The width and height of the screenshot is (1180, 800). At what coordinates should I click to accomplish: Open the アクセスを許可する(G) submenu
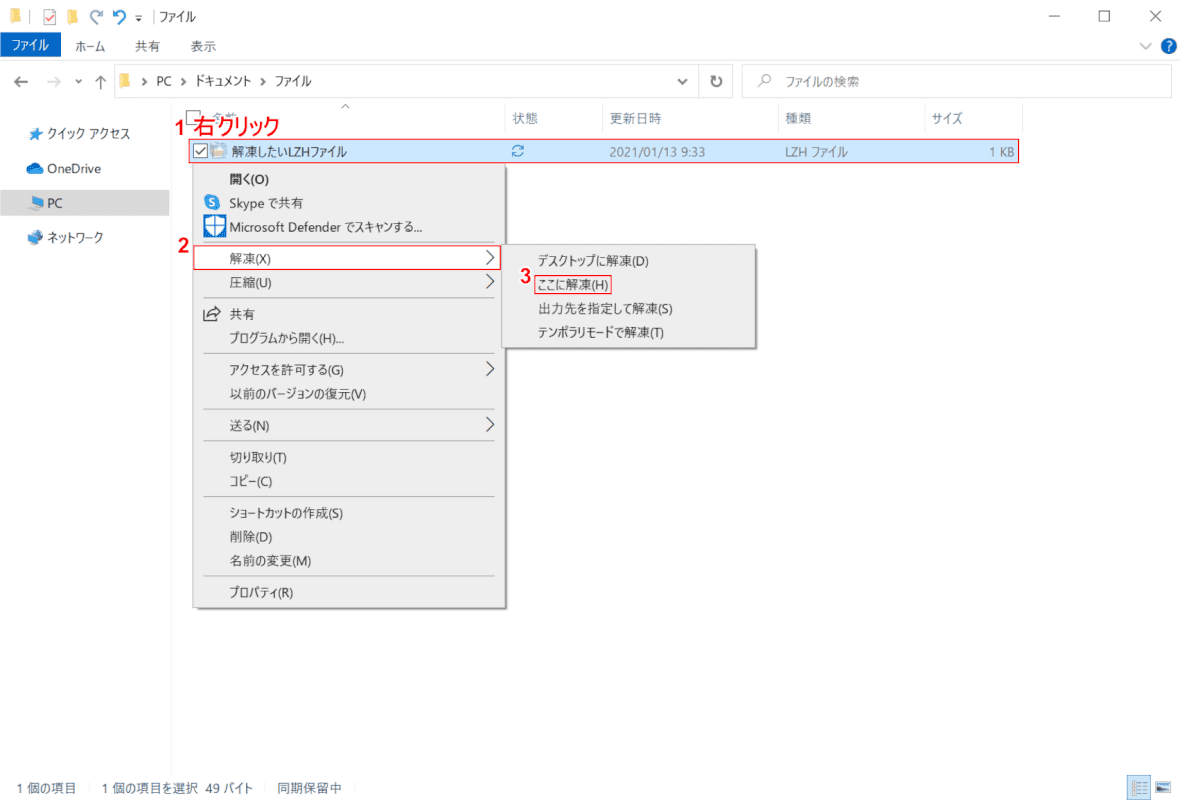(349, 370)
